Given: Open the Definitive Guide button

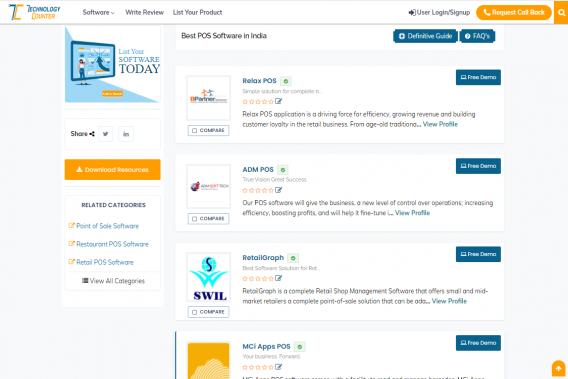Looking at the screenshot, I should (425, 36).
